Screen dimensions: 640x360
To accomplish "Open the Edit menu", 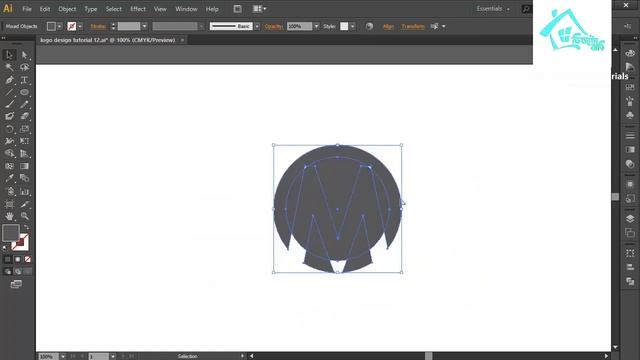I will [x=45, y=9].
